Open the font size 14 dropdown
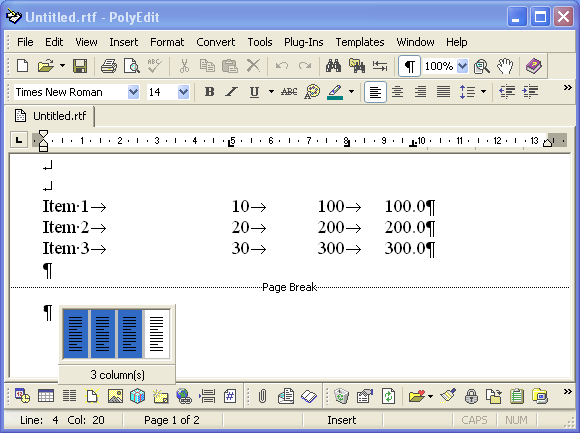The image size is (580, 433). click(183, 92)
